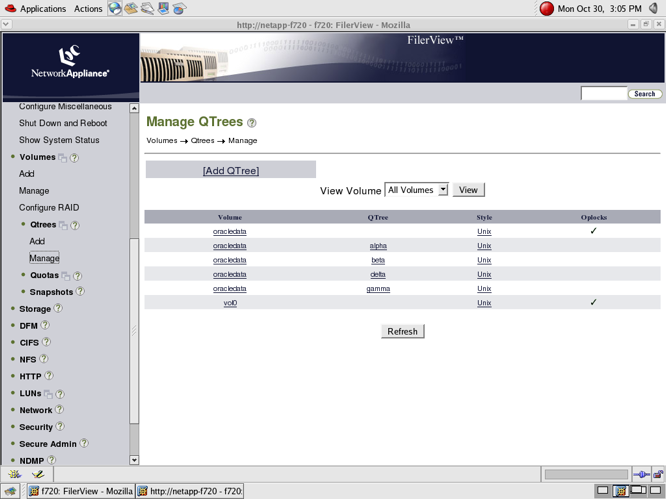Open help icon next to Volumes in sidebar
Screen dimensions: 666x499
74,158
